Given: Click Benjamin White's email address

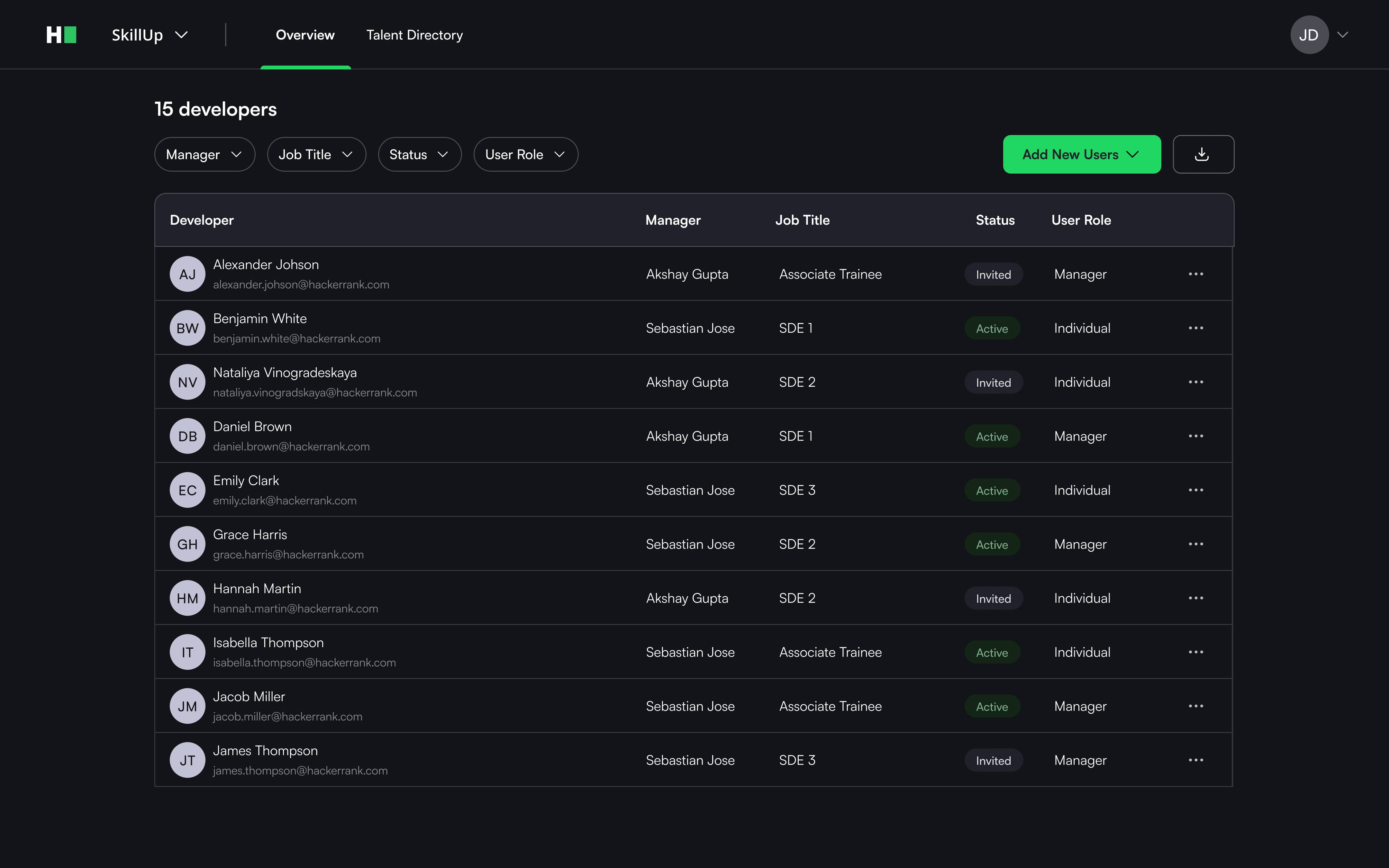Looking at the screenshot, I should point(297,339).
